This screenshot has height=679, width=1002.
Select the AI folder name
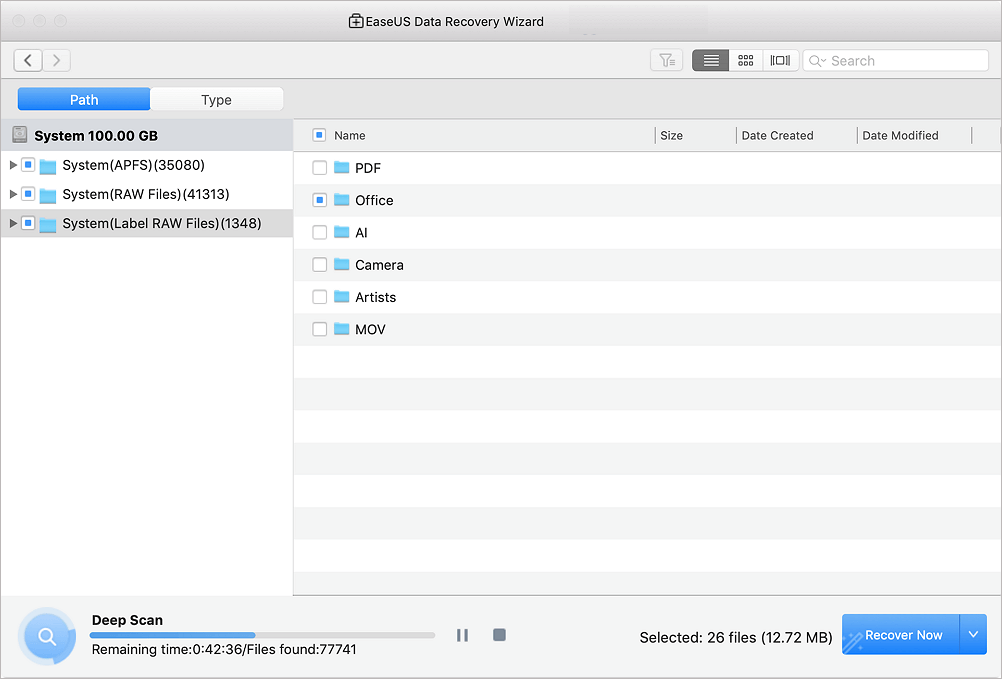click(361, 233)
